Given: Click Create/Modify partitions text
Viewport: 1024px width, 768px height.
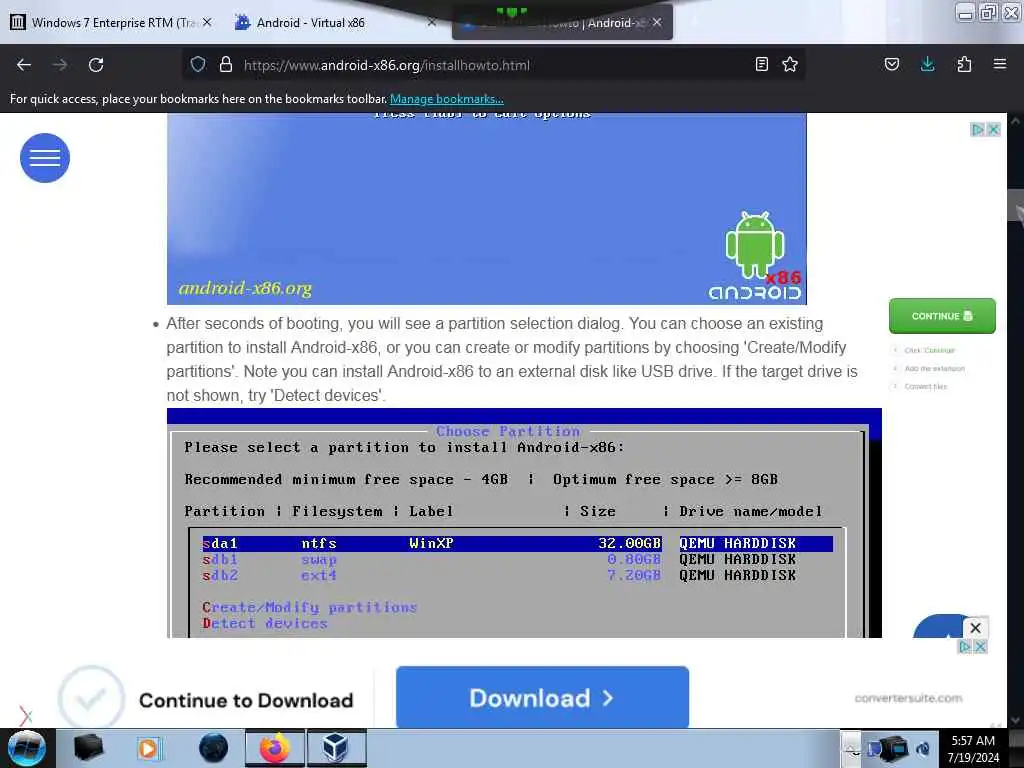Looking at the screenshot, I should click(x=310, y=608).
